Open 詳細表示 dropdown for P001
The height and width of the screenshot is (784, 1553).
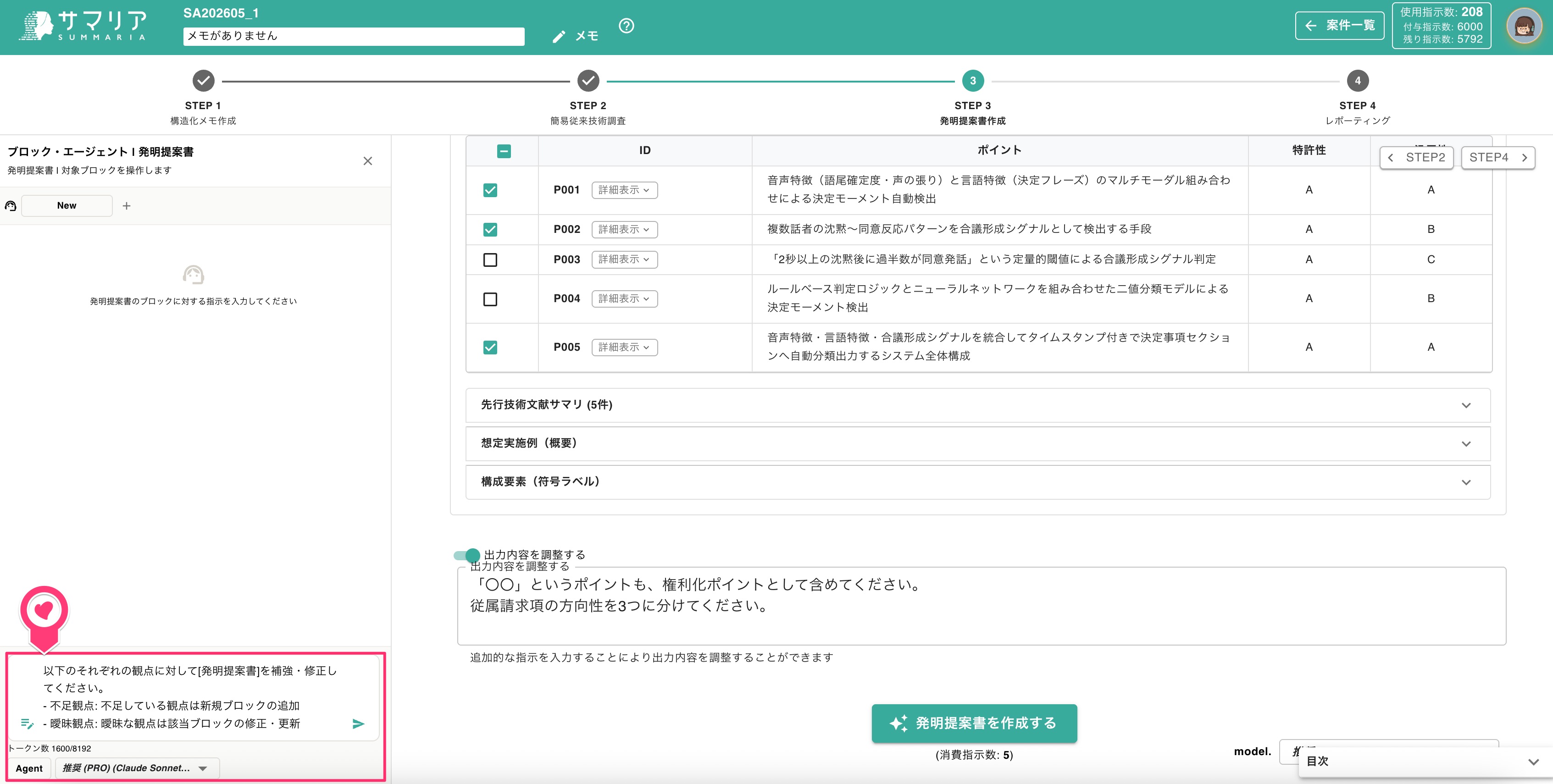point(624,190)
